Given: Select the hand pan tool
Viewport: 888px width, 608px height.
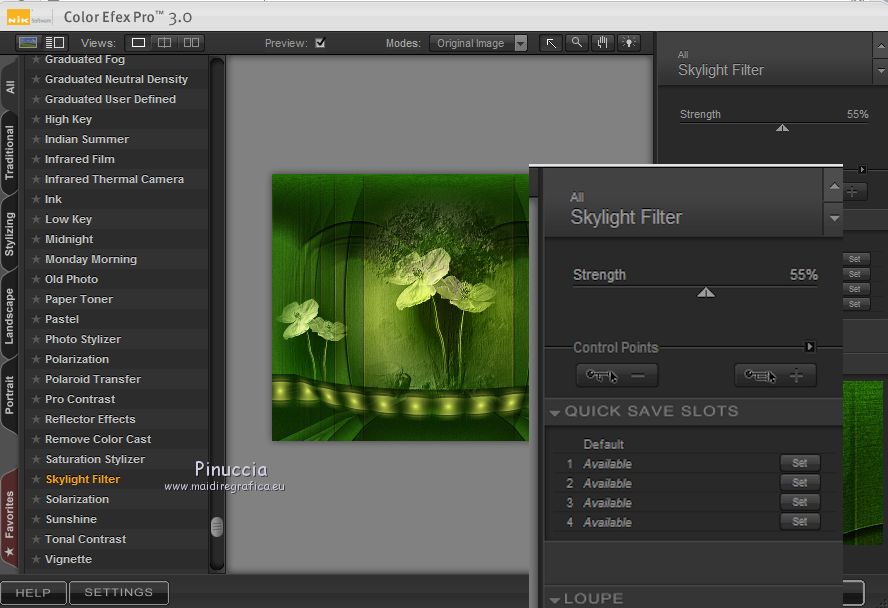Looking at the screenshot, I should coord(603,43).
